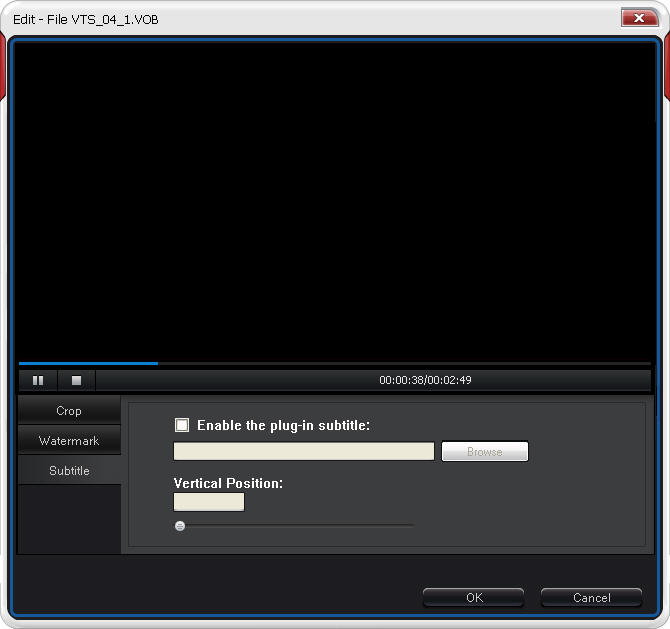This screenshot has height=629, width=670.
Task: Focus the subtitle file path field
Action: pyautogui.click(x=304, y=452)
